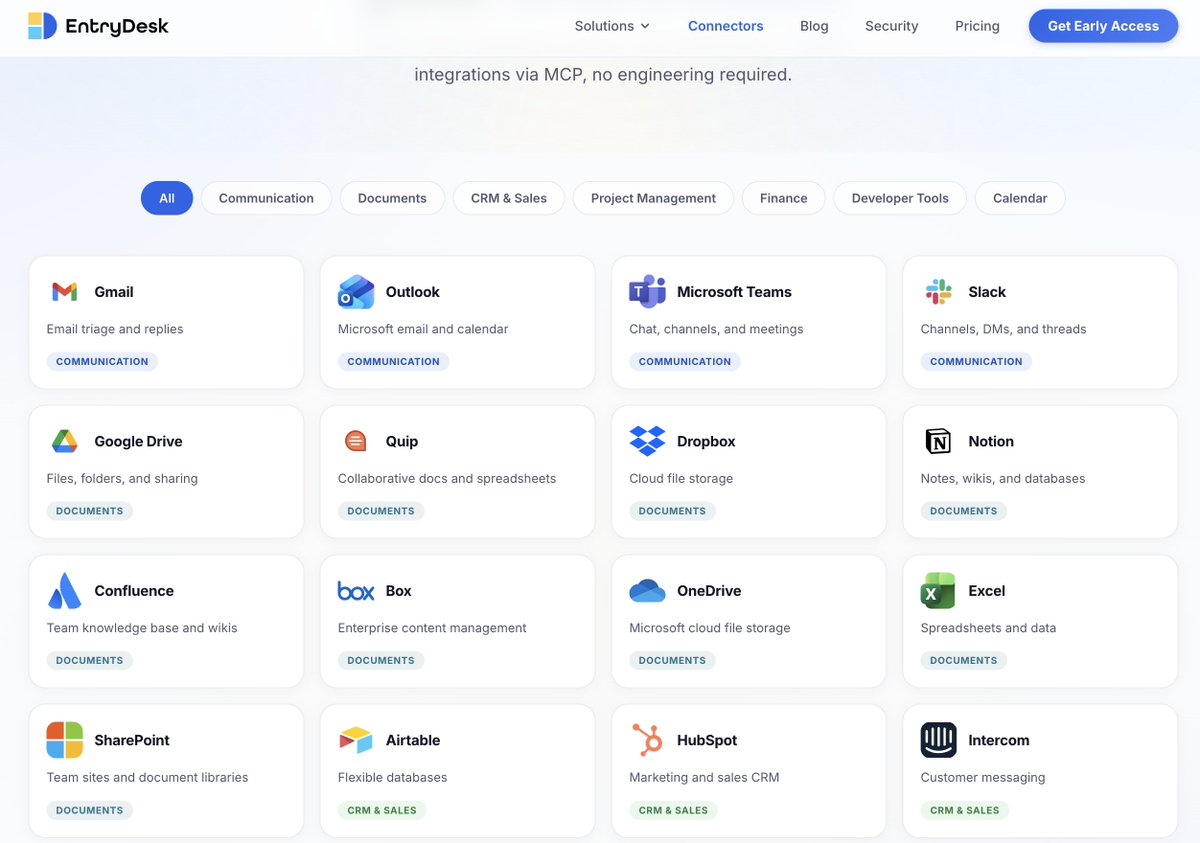This screenshot has width=1200, height=843.
Task: Open the Security nav link
Action: click(x=891, y=26)
